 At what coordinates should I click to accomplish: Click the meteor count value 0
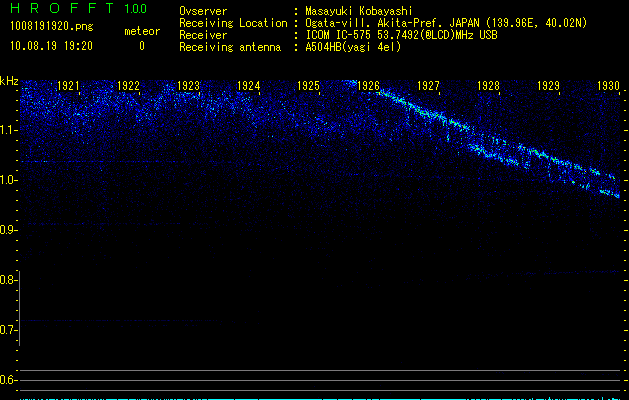[142, 46]
